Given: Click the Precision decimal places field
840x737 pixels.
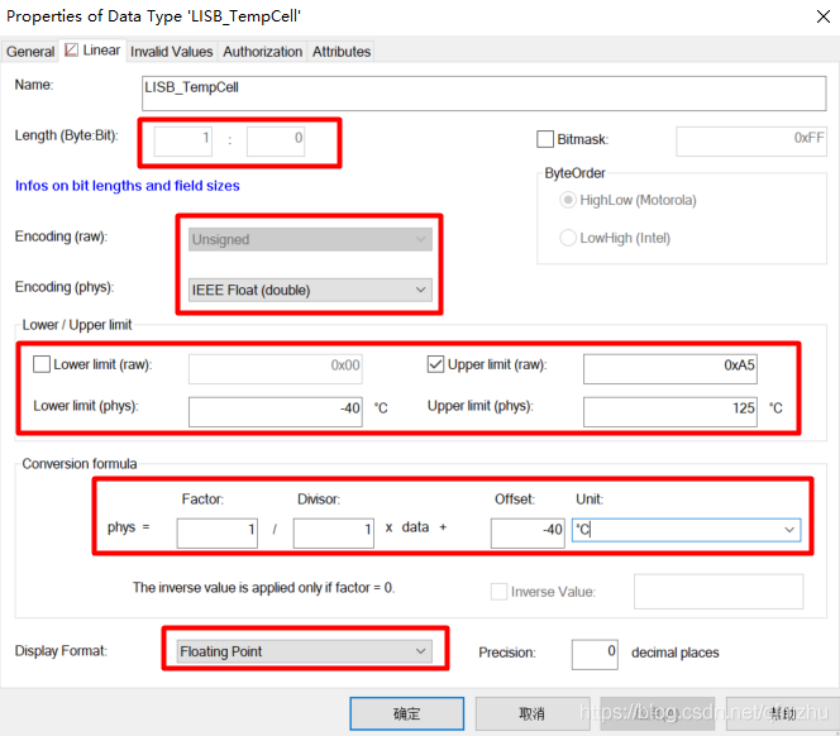Looking at the screenshot, I should click(x=595, y=655).
